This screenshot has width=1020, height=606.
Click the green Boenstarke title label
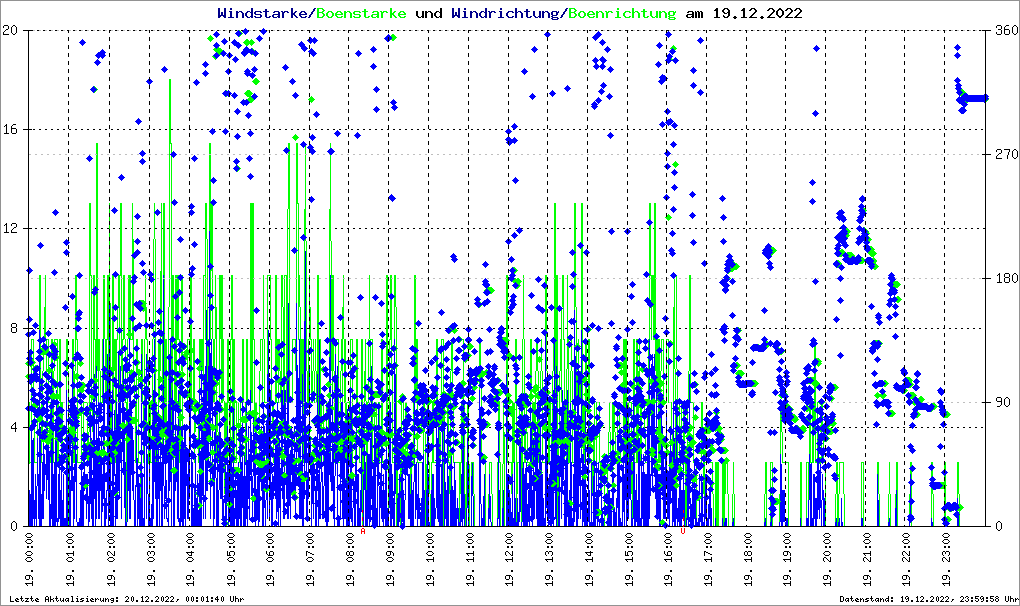point(362,13)
